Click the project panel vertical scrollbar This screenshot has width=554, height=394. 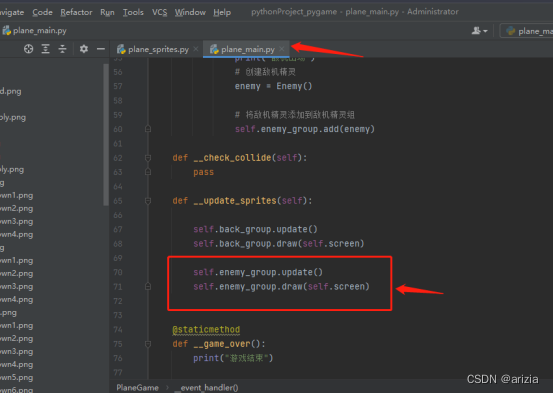tap(106, 134)
